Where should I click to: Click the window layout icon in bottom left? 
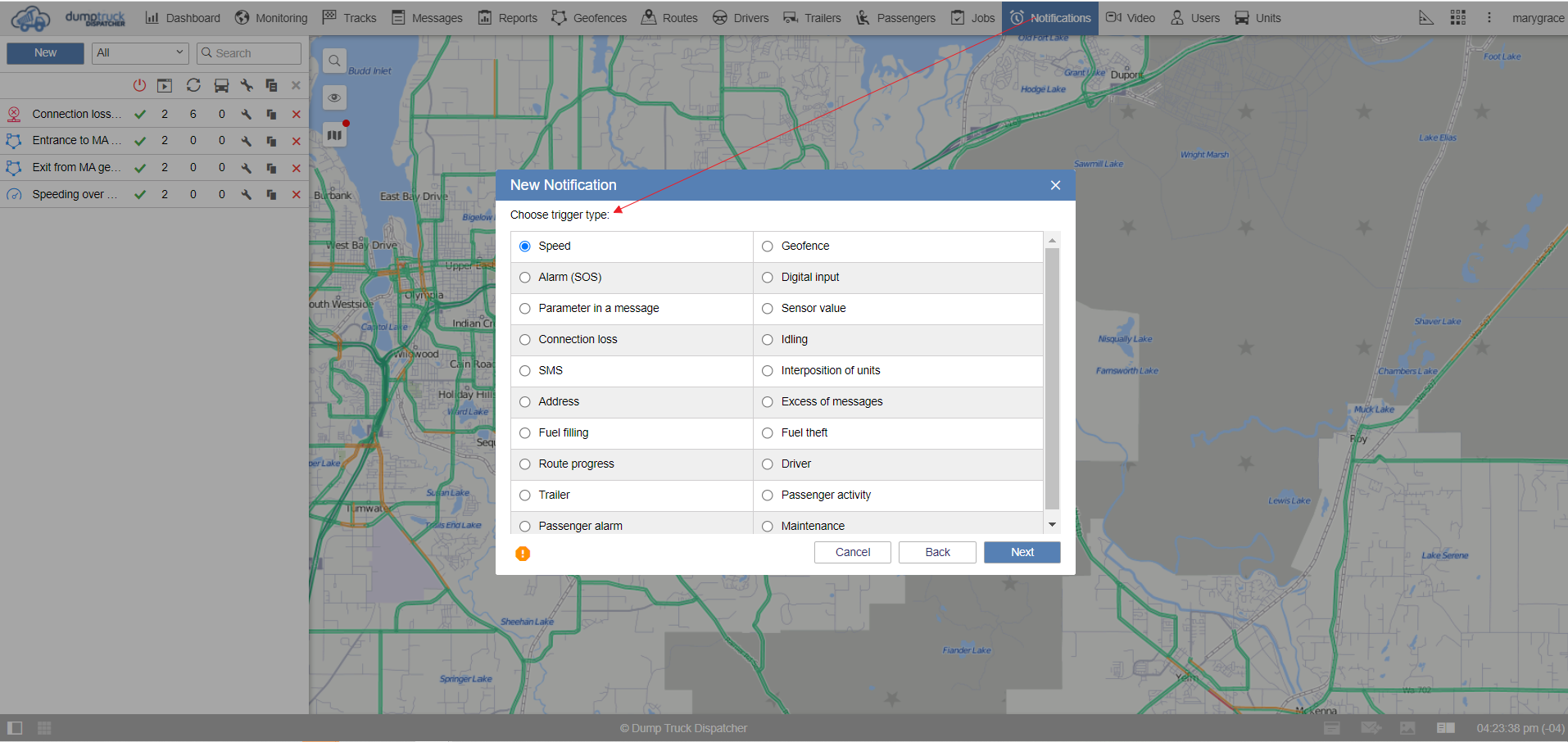[x=15, y=728]
